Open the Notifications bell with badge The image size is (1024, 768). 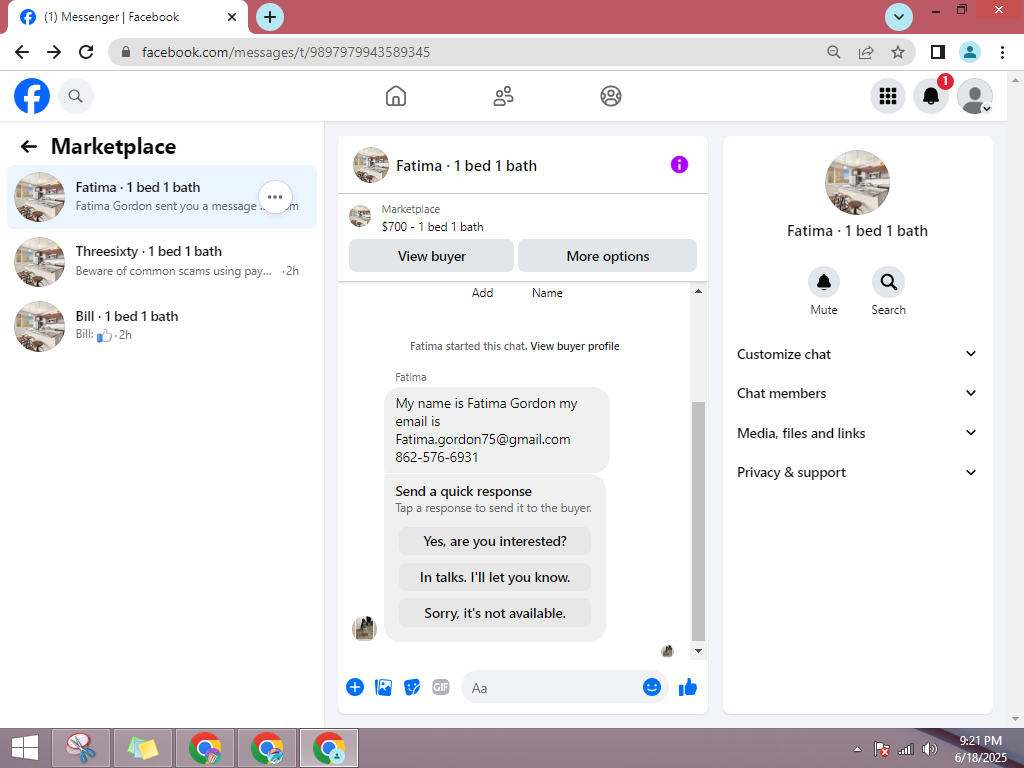tap(931, 96)
